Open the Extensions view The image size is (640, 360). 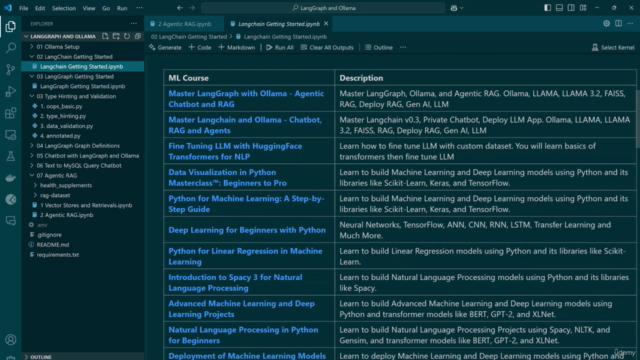(x=11, y=113)
